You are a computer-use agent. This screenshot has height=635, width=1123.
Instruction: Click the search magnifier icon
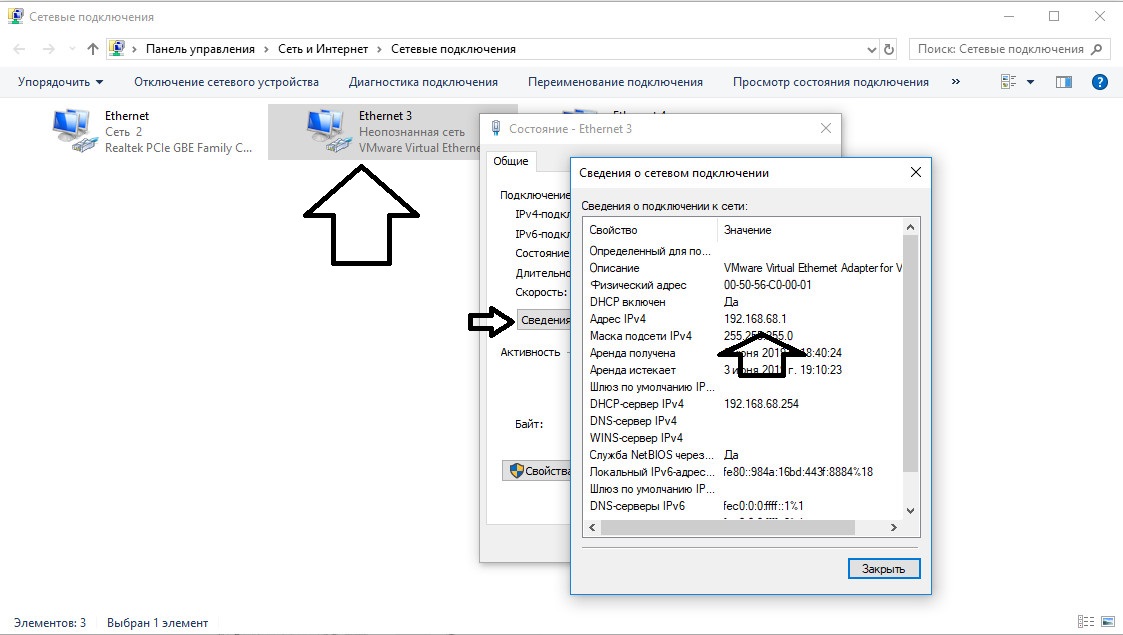click(x=1097, y=49)
